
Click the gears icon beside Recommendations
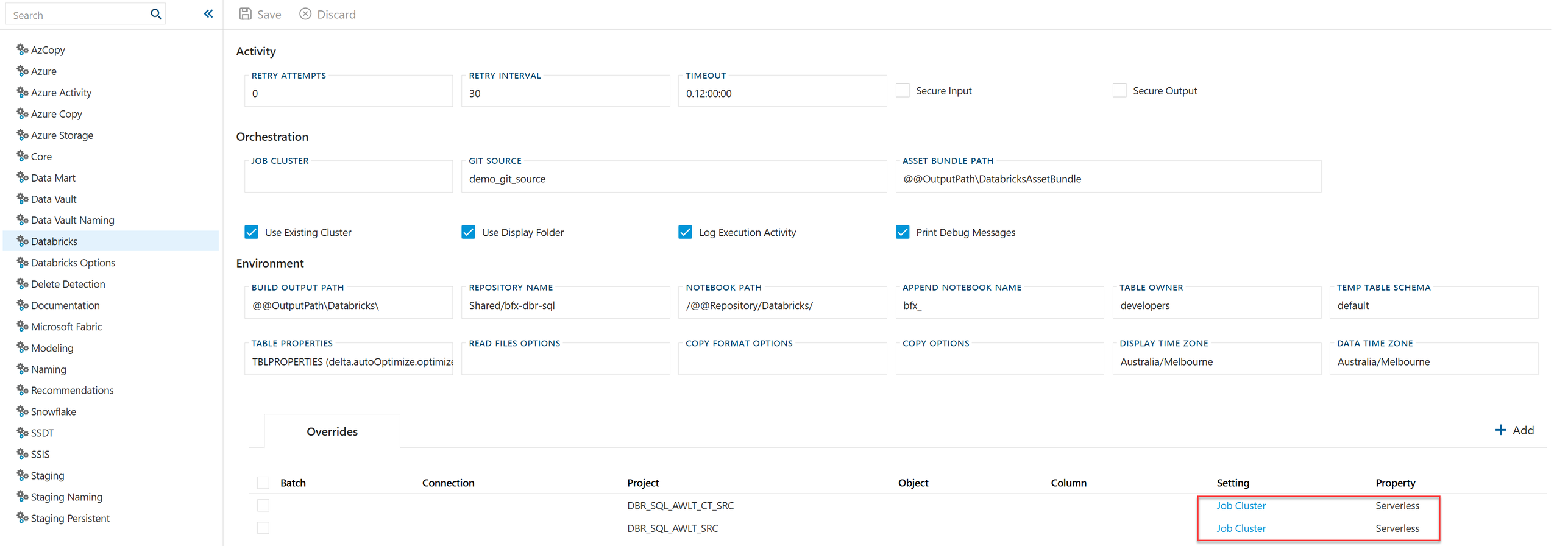point(23,389)
